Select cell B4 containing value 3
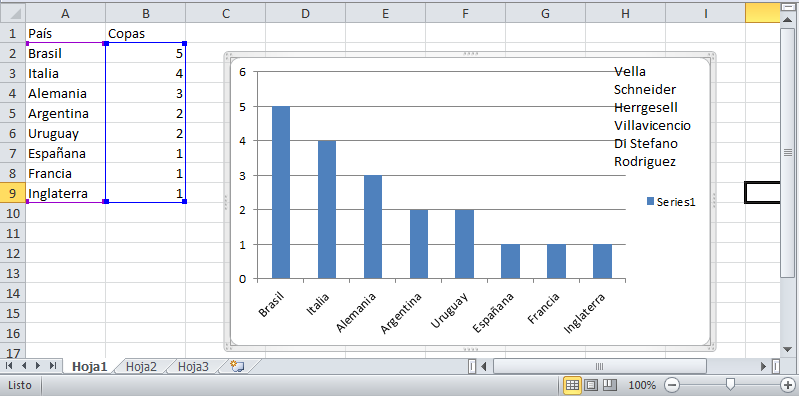This screenshot has width=799, height=396. click(x=145, y=94)
